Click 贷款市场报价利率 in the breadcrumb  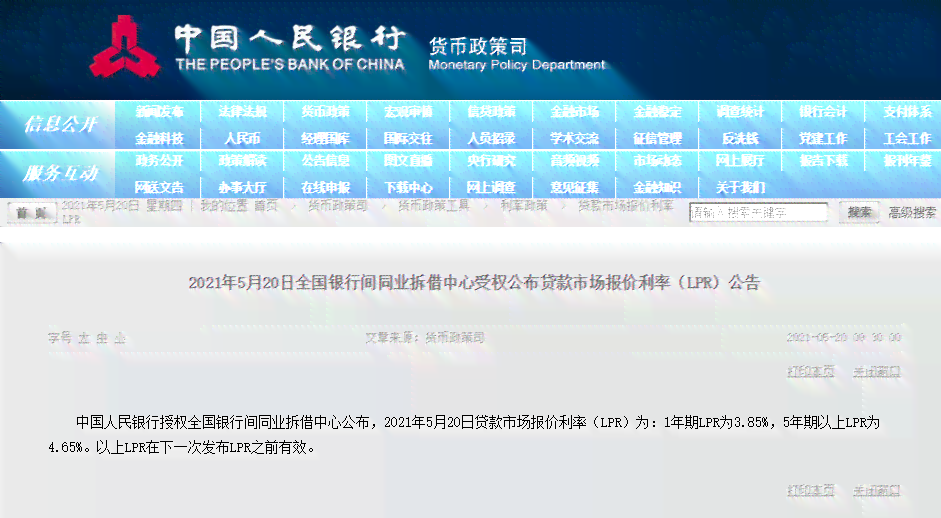coord(625,206)
